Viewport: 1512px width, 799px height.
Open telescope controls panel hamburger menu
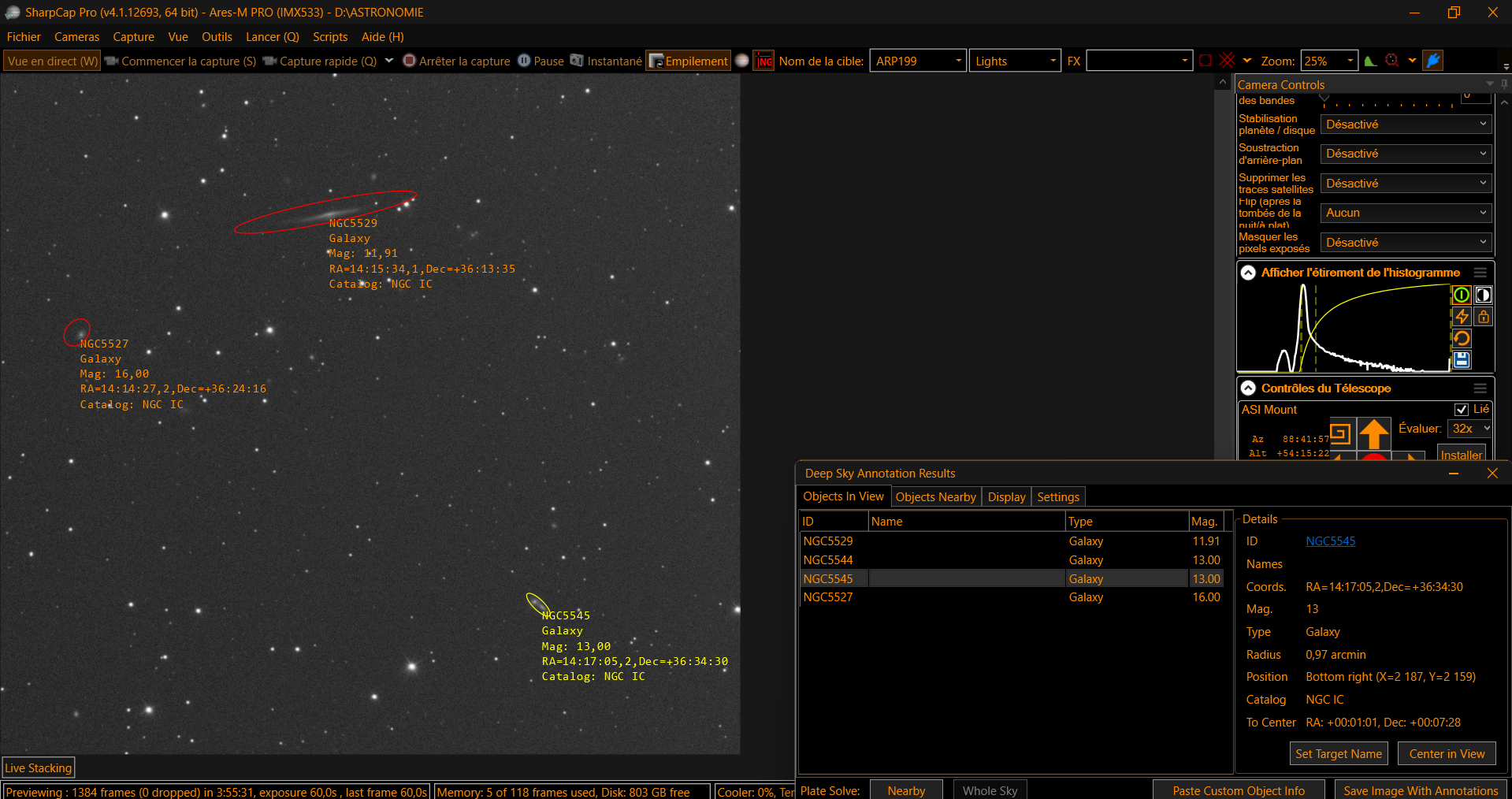pyautogui.click(x=1480, y=388)
